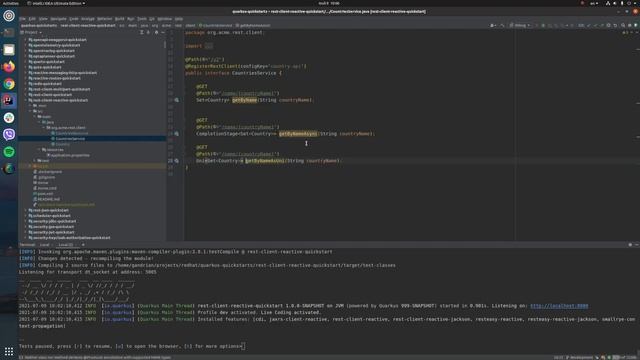Expand the security-jdbc-quickstart module

click(25, 221)
